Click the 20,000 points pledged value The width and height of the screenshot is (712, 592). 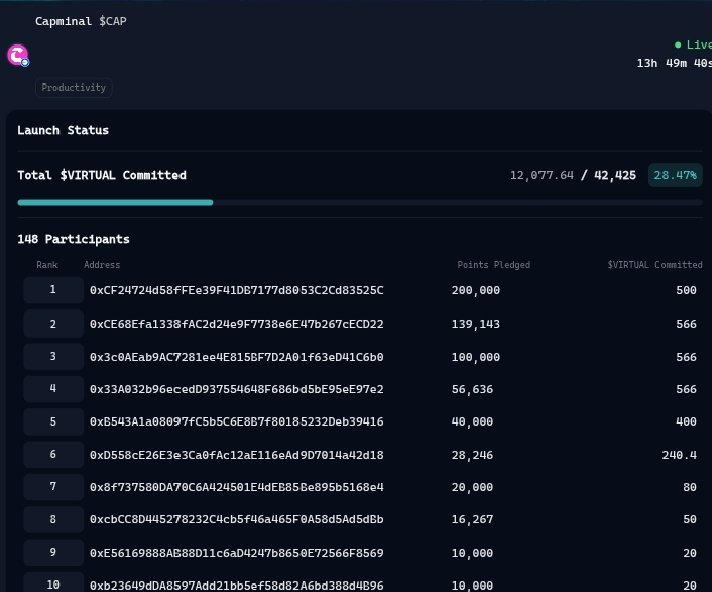[x=472, y=487]
